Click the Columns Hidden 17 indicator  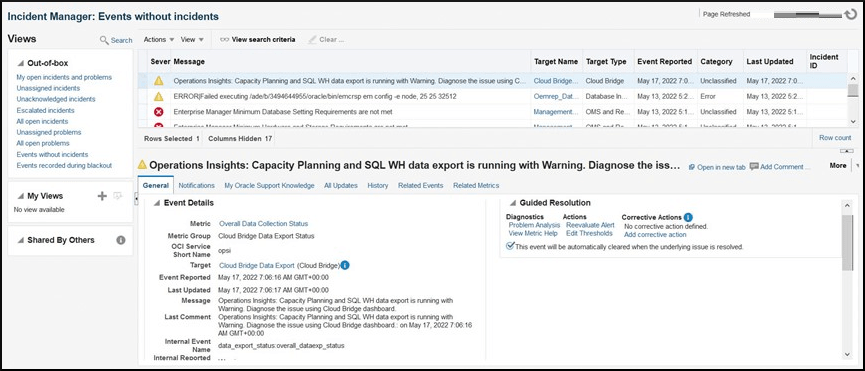coord(241,138)
